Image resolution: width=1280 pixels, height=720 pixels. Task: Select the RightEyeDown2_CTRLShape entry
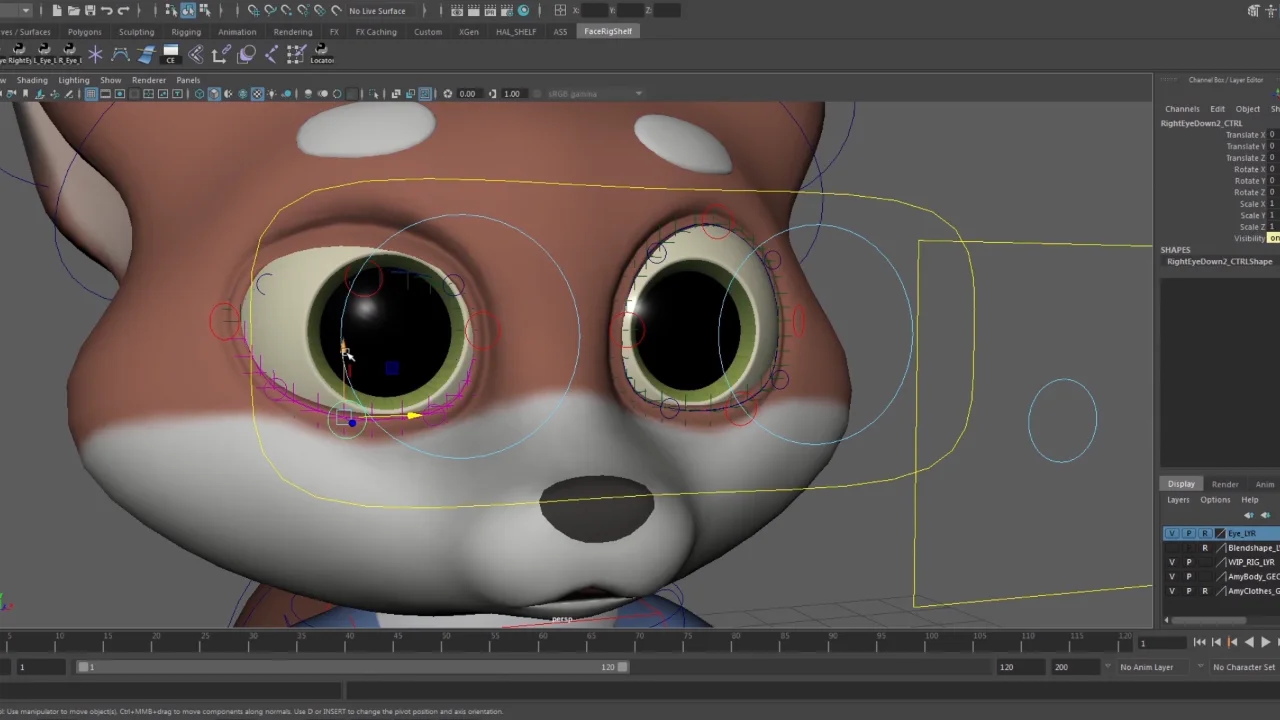coord(1220,262)
